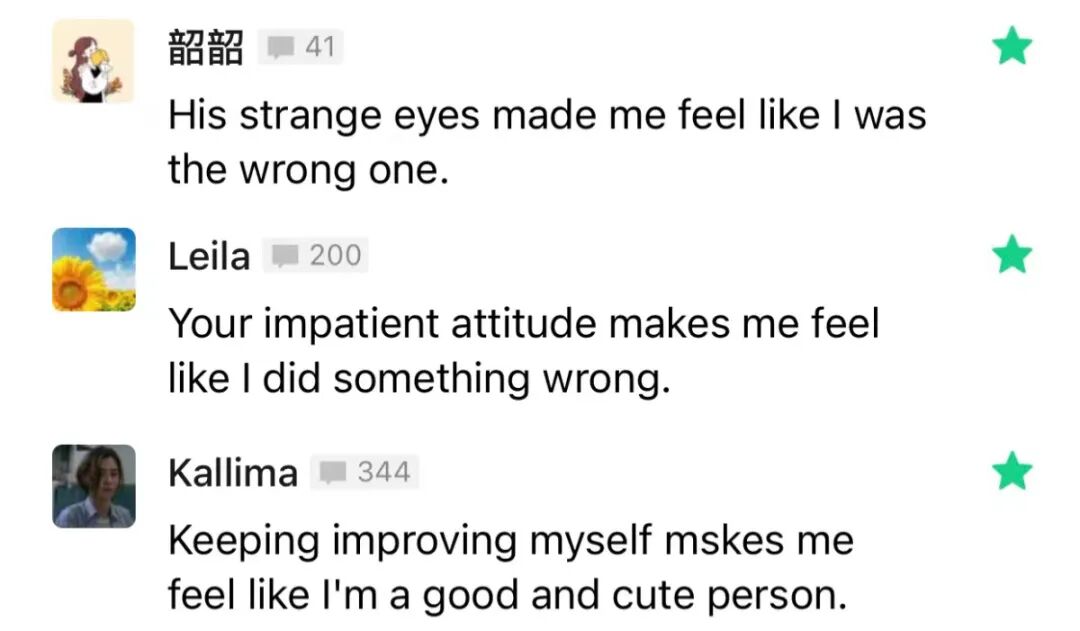Click the words "the wrong one." in 韶韶's comment
This screenshot has width=1080, height=631.
[304, 170]
